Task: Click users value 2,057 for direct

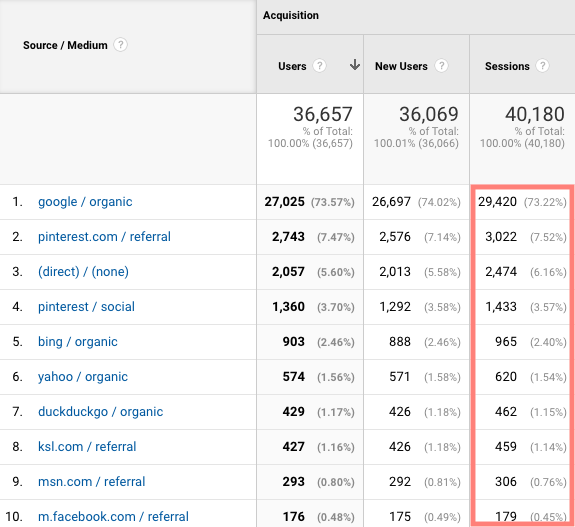Action: tap(288, 272)
